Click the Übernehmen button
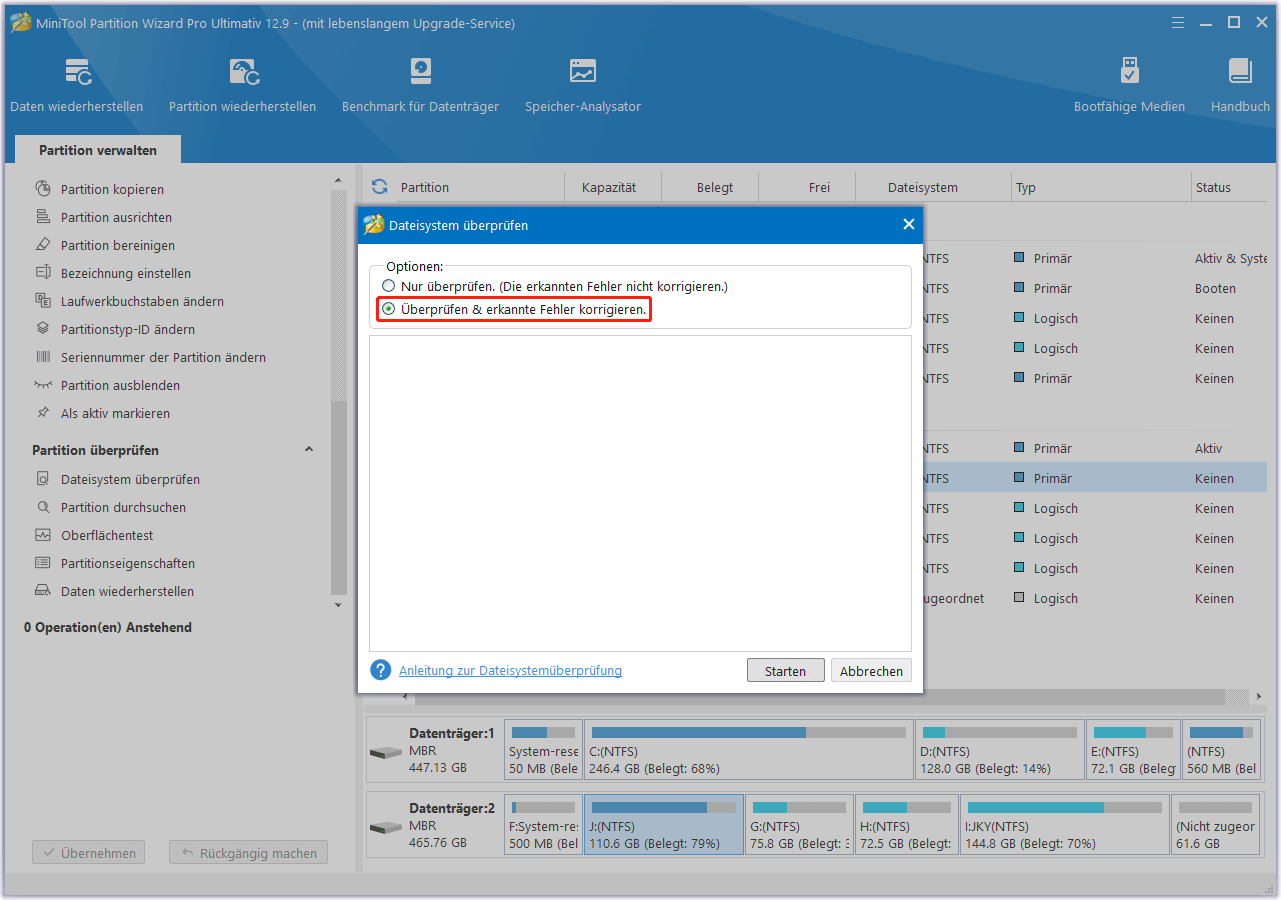 click(x=88, y=853)
